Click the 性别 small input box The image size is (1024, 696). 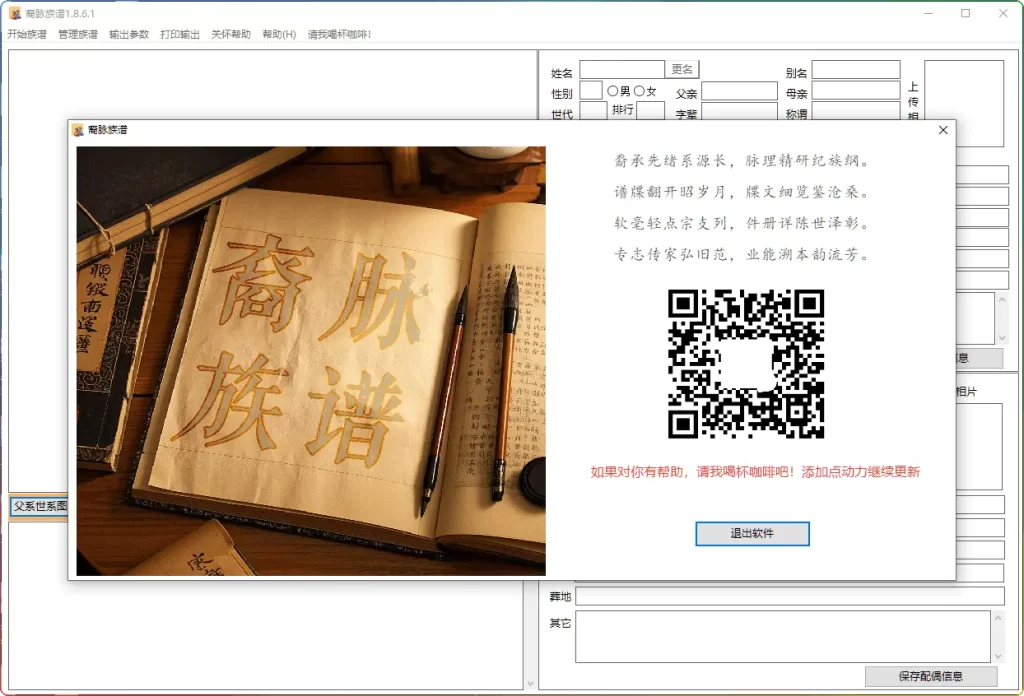[x=591, y=91]
